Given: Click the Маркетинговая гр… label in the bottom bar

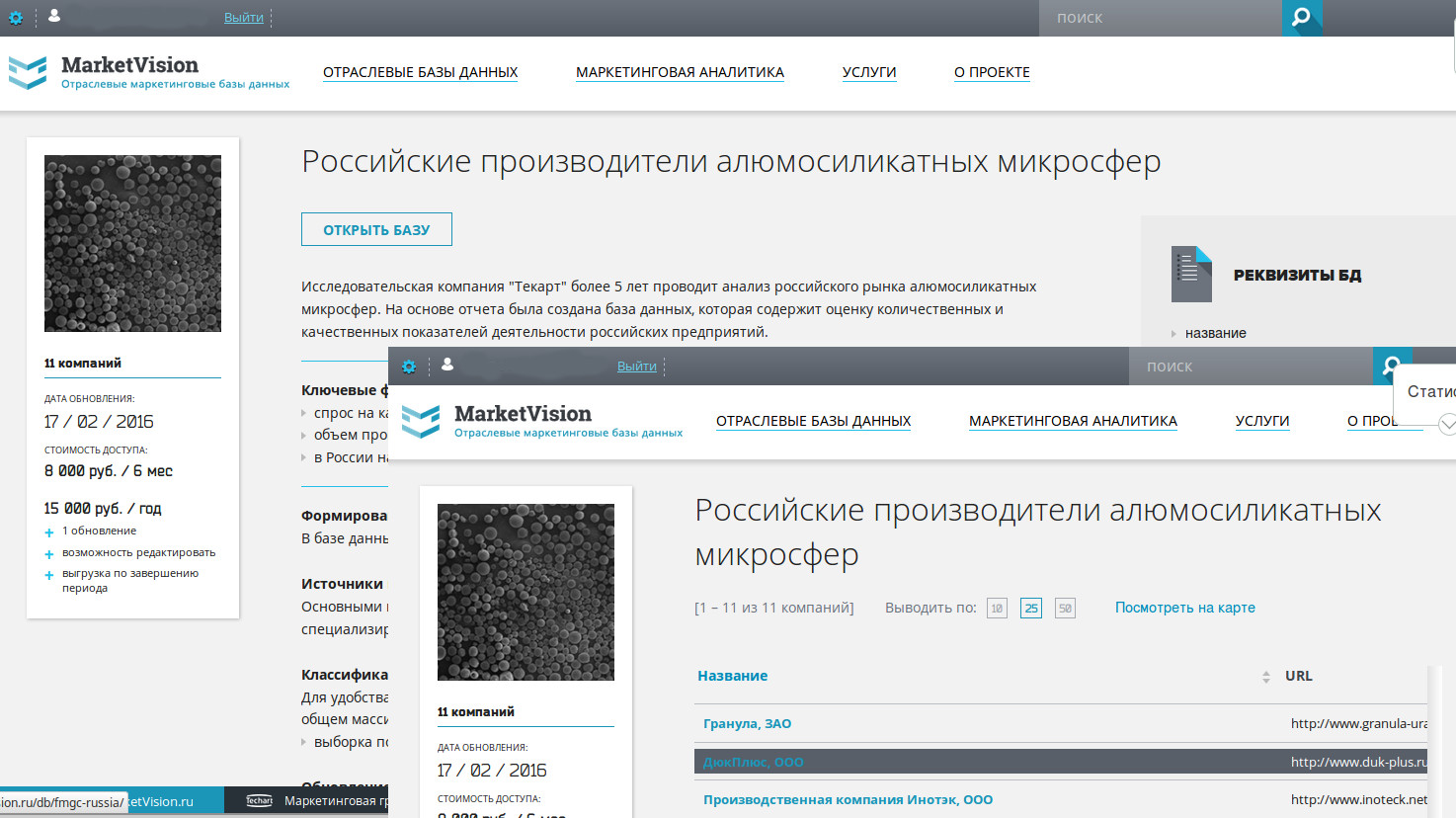Looking at the screenshot, I should tap(336, 801).
